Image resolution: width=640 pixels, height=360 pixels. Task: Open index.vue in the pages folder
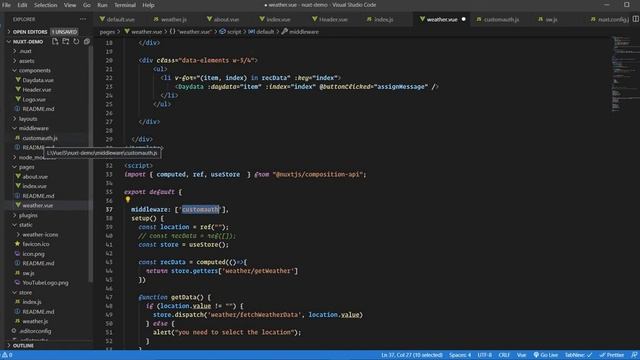click(34, 186)
